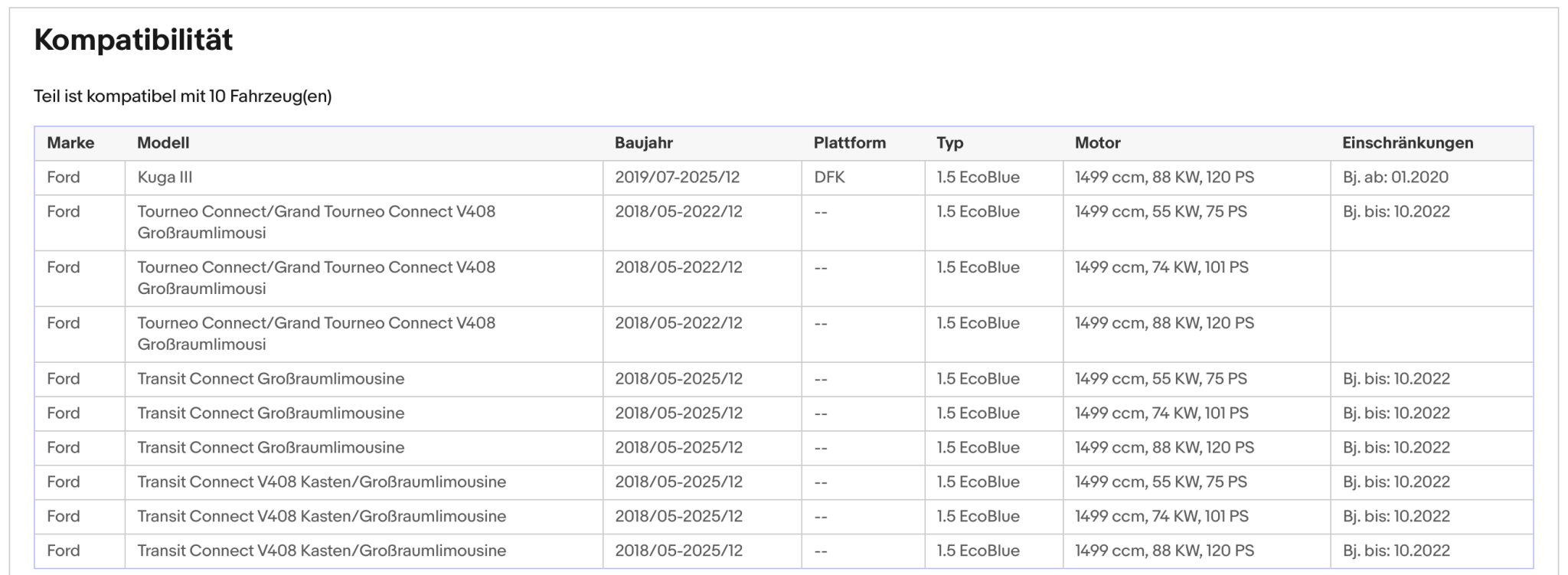Click "2018/05-2022/12" in the Tourneo Connect 120 PS row
Screen dimensions: 1568x575
pyautogui.click(x=678, y=324)
